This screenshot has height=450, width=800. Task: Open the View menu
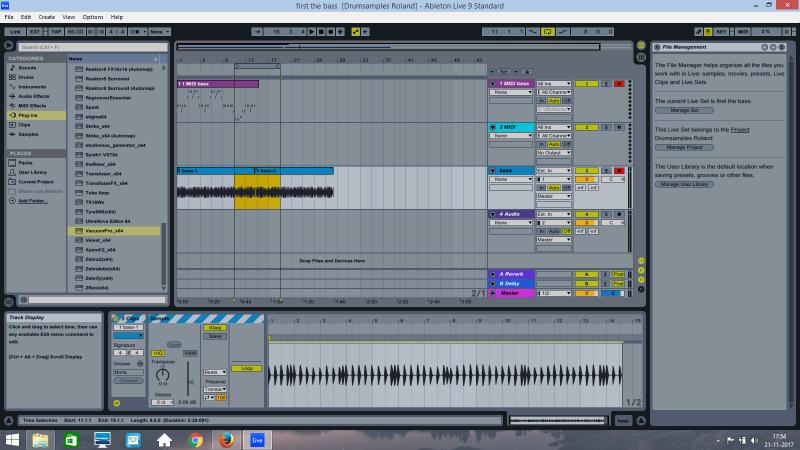[68, 17]
